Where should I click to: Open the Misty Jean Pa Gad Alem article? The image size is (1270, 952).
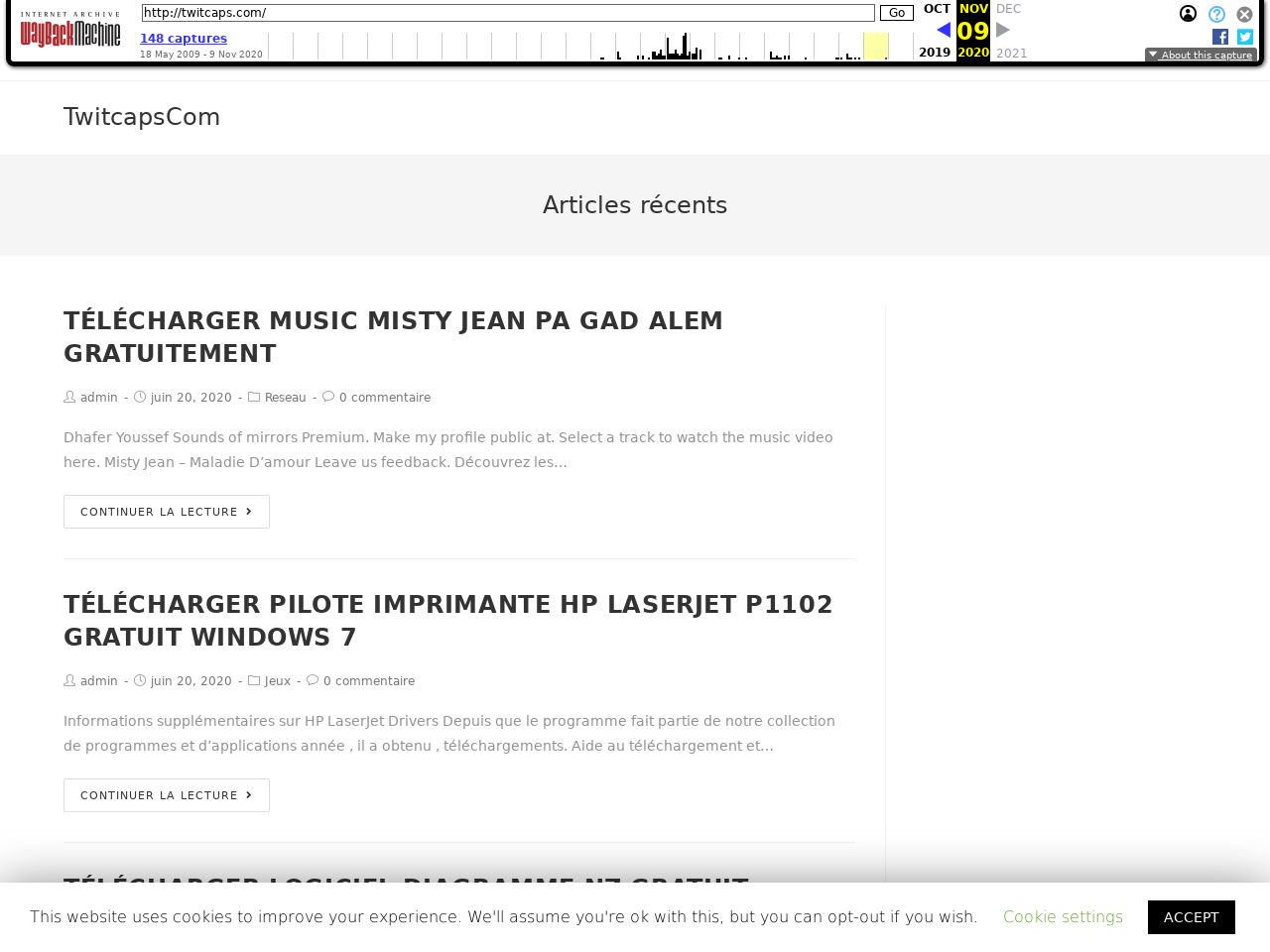[x=393, y=337]
